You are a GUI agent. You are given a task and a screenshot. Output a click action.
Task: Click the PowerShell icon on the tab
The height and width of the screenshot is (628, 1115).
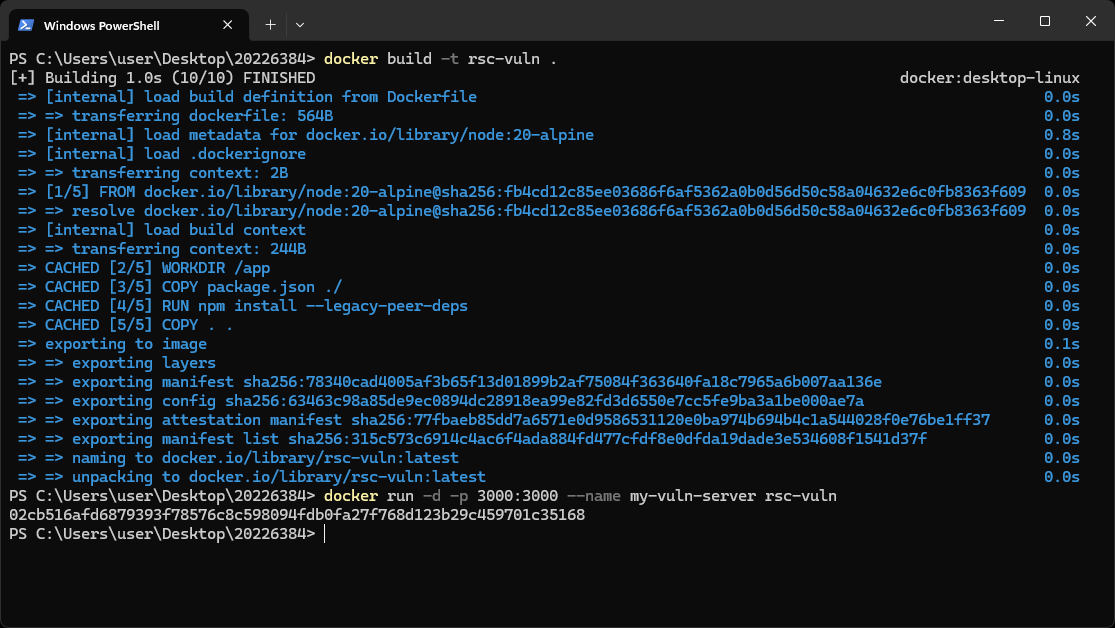pos(26,25)
